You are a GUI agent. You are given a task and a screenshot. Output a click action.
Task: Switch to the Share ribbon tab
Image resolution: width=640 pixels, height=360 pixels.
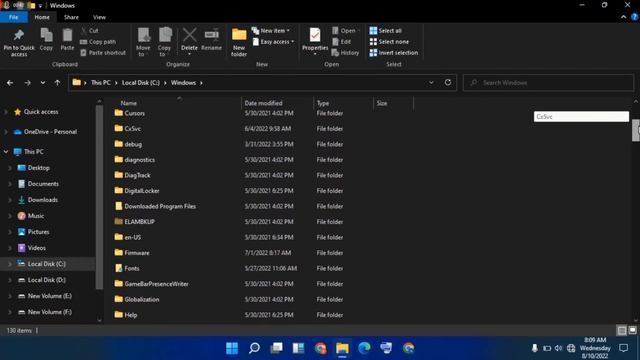click(x=71, y=17)
